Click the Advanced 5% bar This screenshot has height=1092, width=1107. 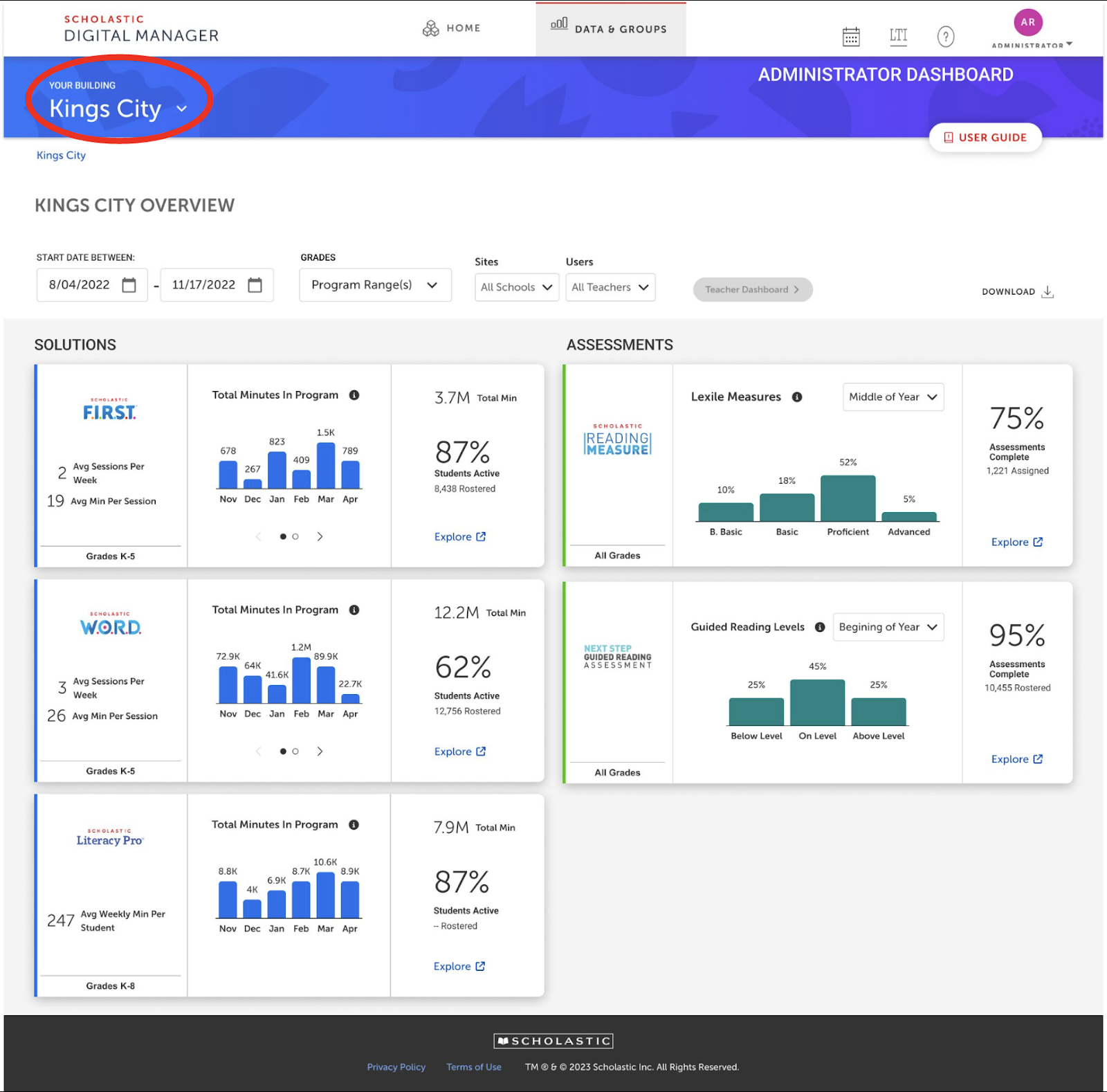(x=909, y=517)
